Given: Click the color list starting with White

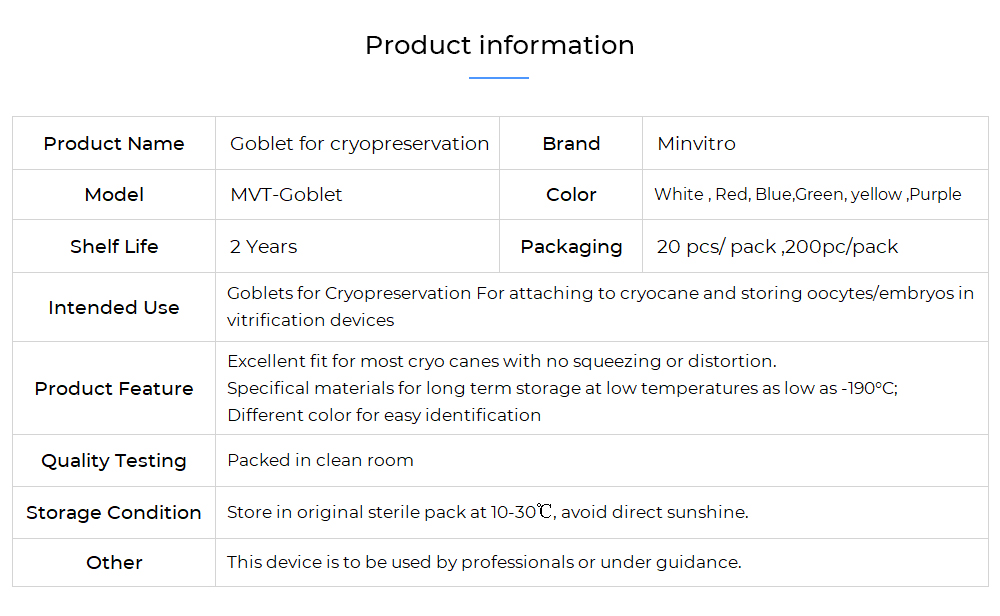Looking at the screenshot, I should pos(807,194).
